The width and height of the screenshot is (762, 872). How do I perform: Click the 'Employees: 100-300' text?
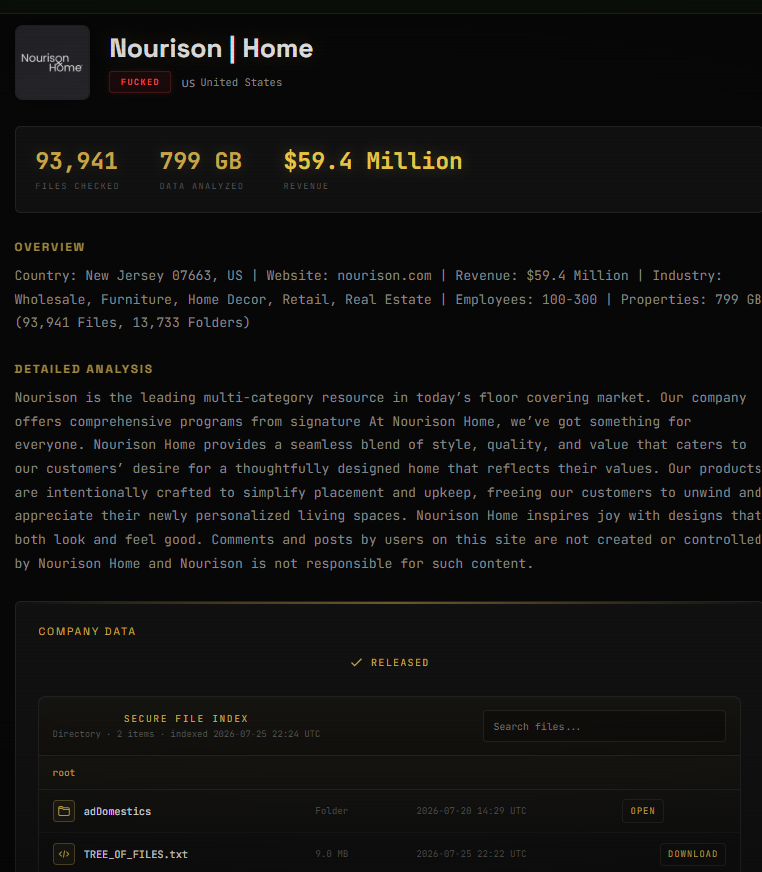pyautogui.click(x=526, y=300)
